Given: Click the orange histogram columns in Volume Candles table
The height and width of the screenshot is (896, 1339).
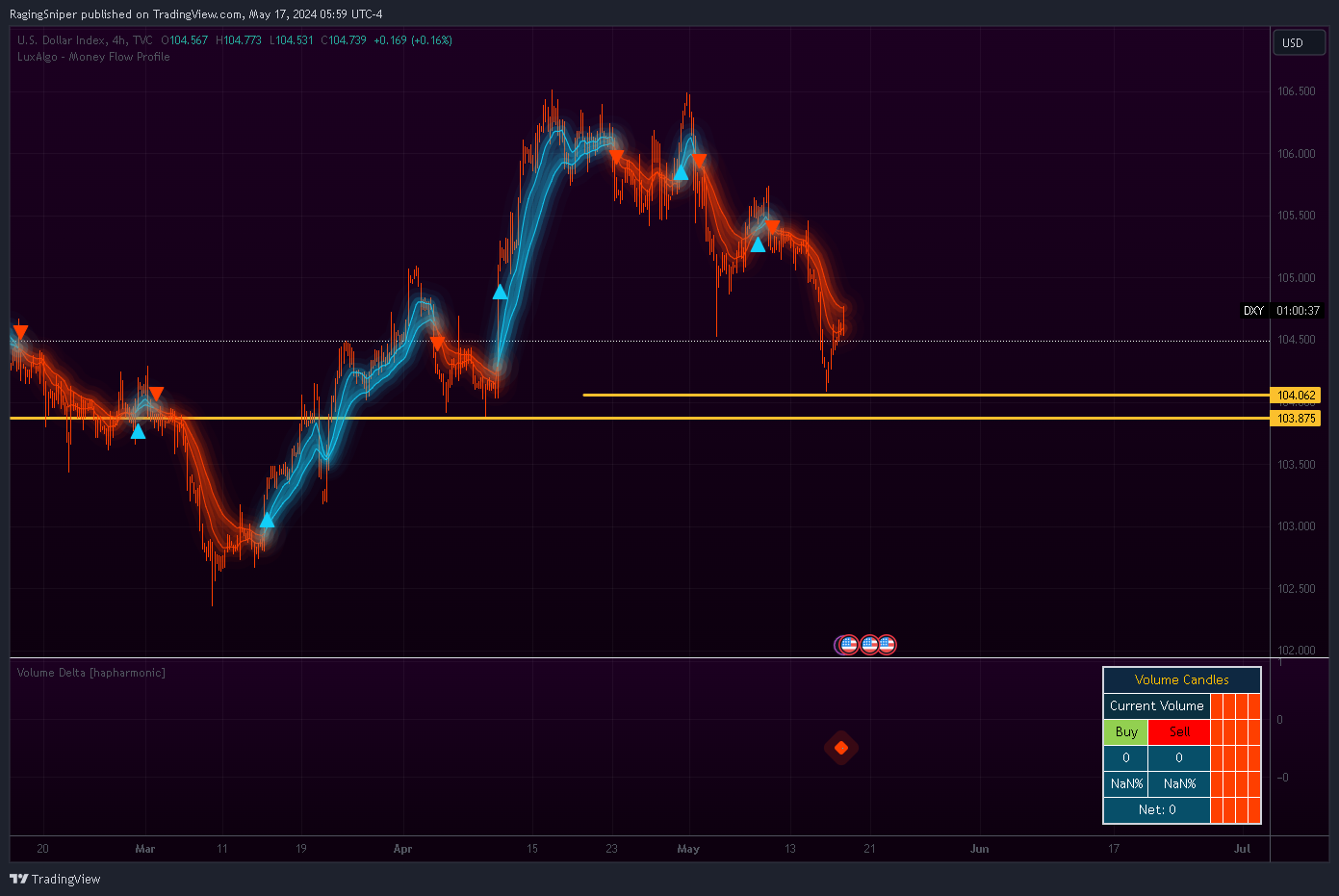Looking at the screenshot, I should (x=1235, y=758).
